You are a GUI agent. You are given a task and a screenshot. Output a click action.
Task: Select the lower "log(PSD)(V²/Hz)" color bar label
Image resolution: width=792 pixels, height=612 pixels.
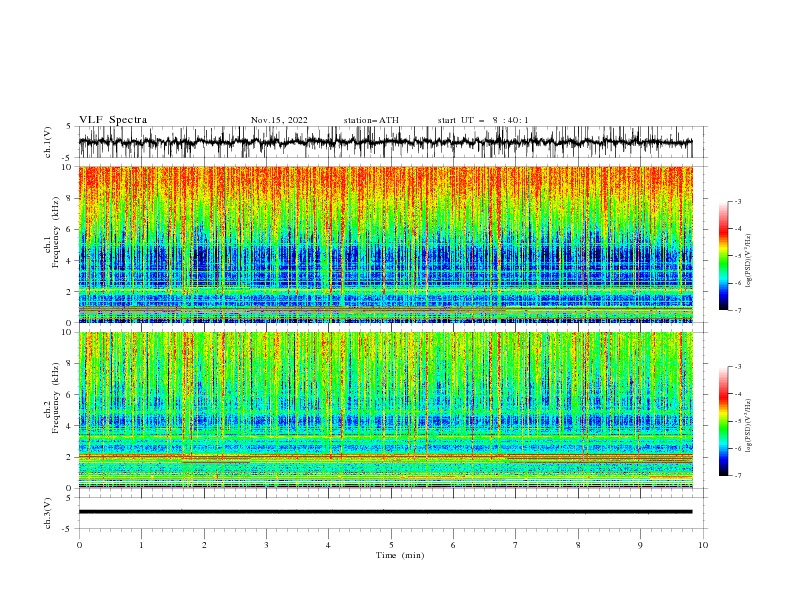coord(748,425)
